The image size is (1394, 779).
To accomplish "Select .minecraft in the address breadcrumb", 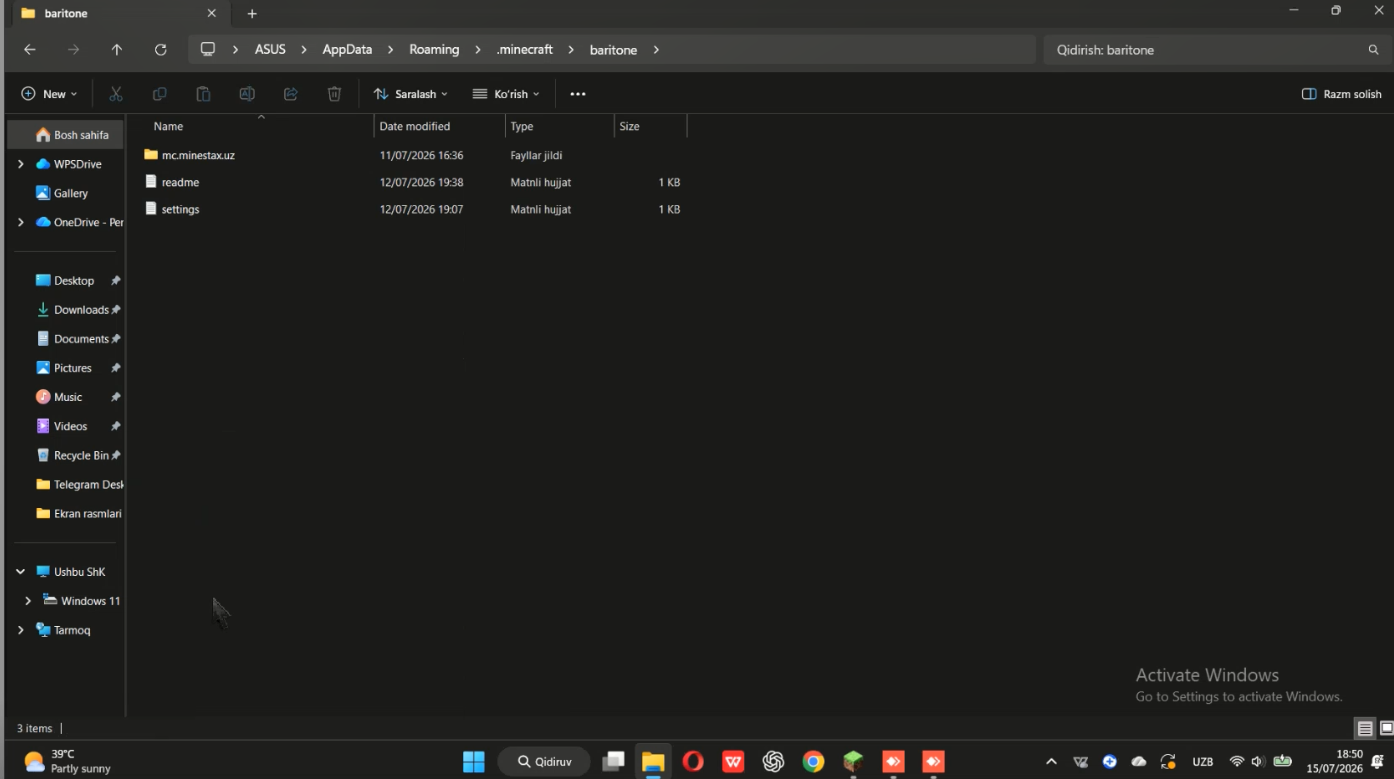I will coord(525,50).
